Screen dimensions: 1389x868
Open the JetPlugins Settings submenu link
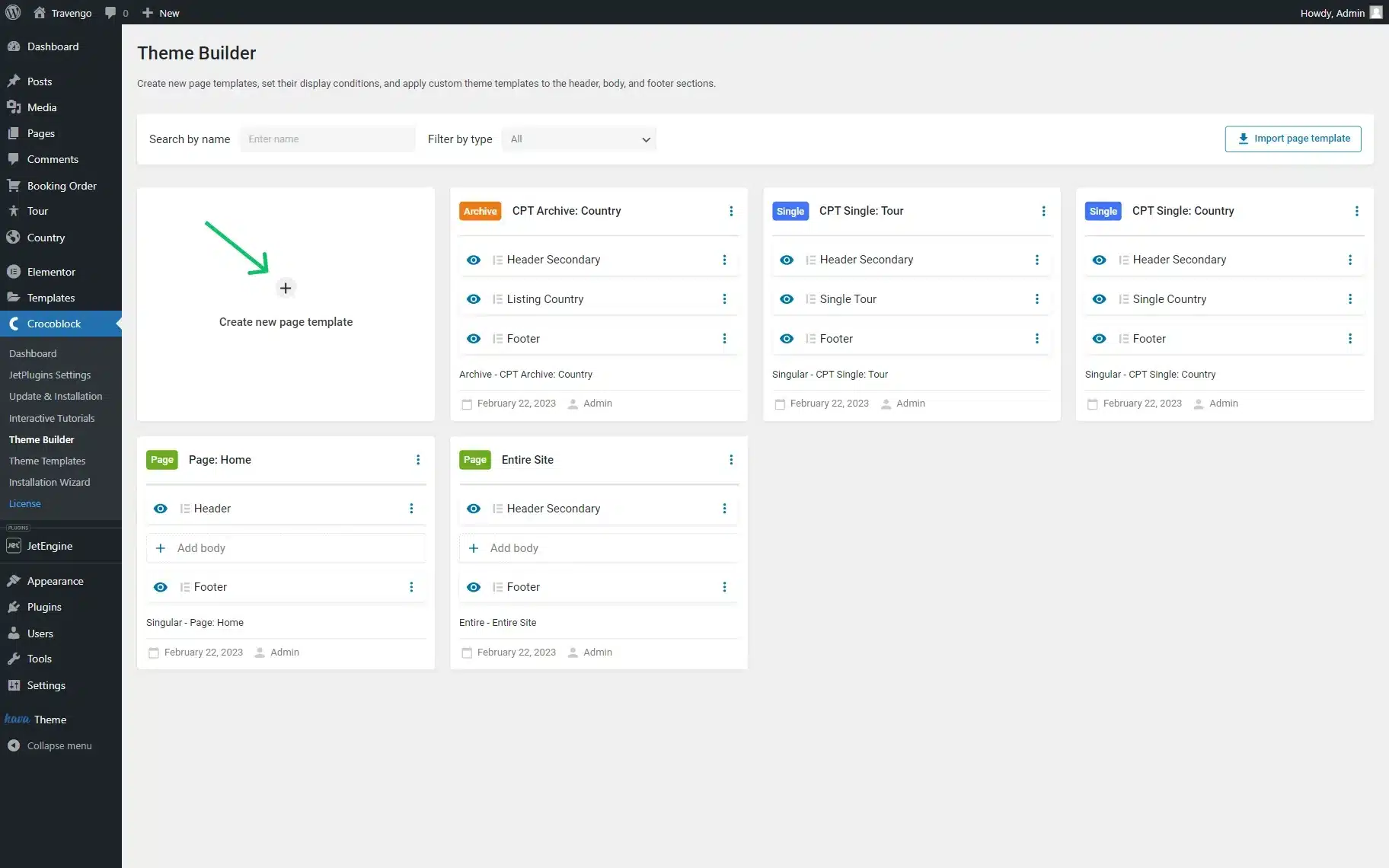pos(49,375)
